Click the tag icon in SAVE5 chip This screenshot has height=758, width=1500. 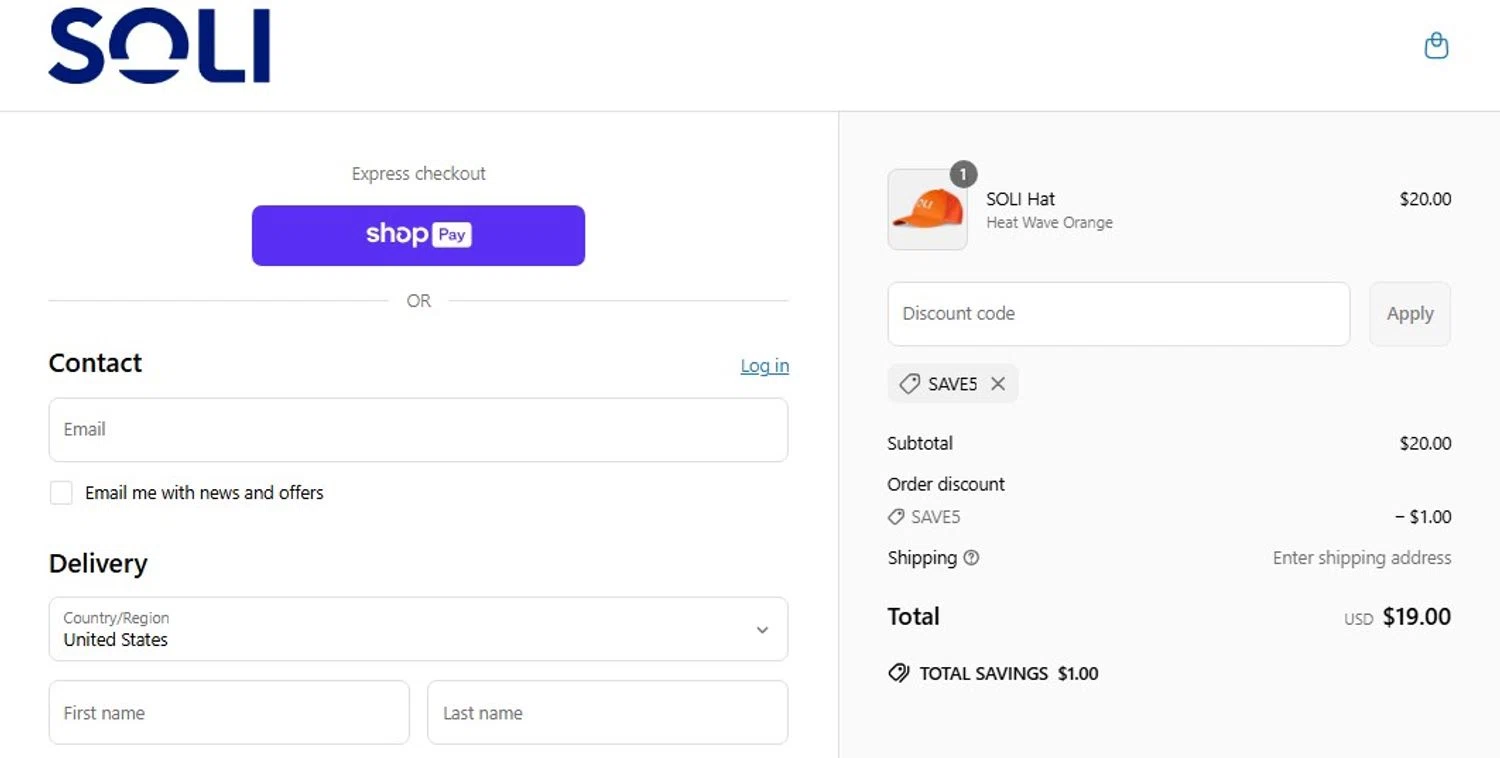click(909, 384)
